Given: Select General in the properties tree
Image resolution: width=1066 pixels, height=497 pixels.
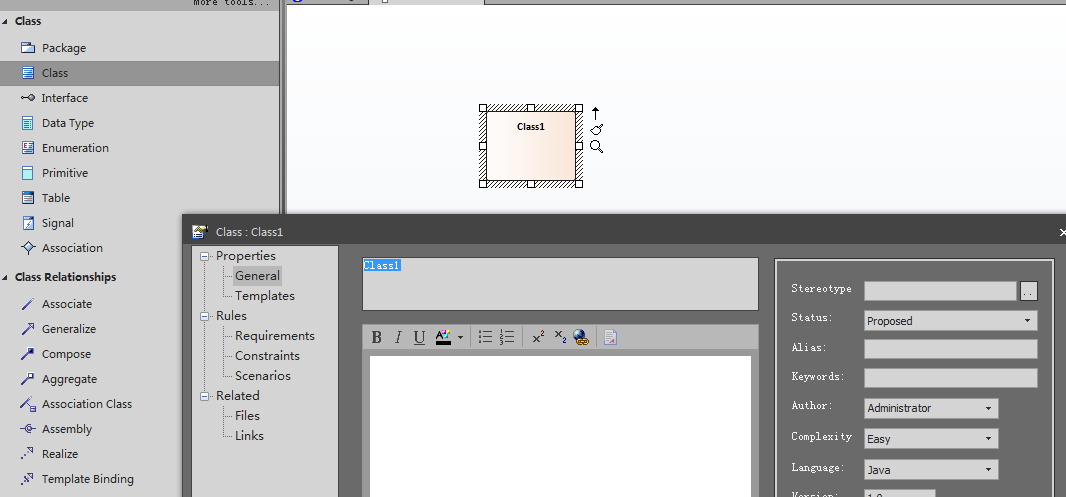Looking at the screenshot, I should 257,275.
